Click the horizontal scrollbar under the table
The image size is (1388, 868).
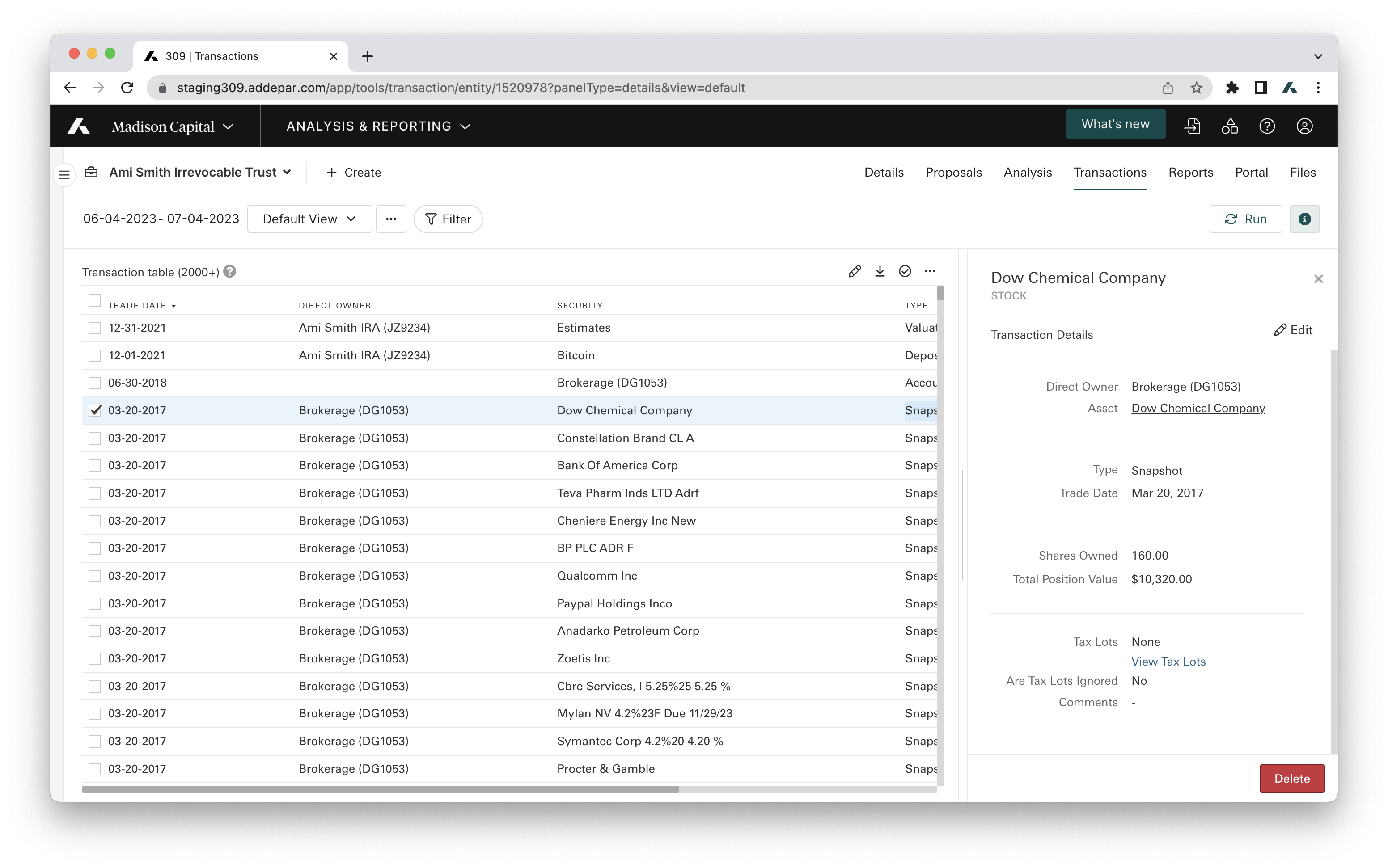(380, 789)
